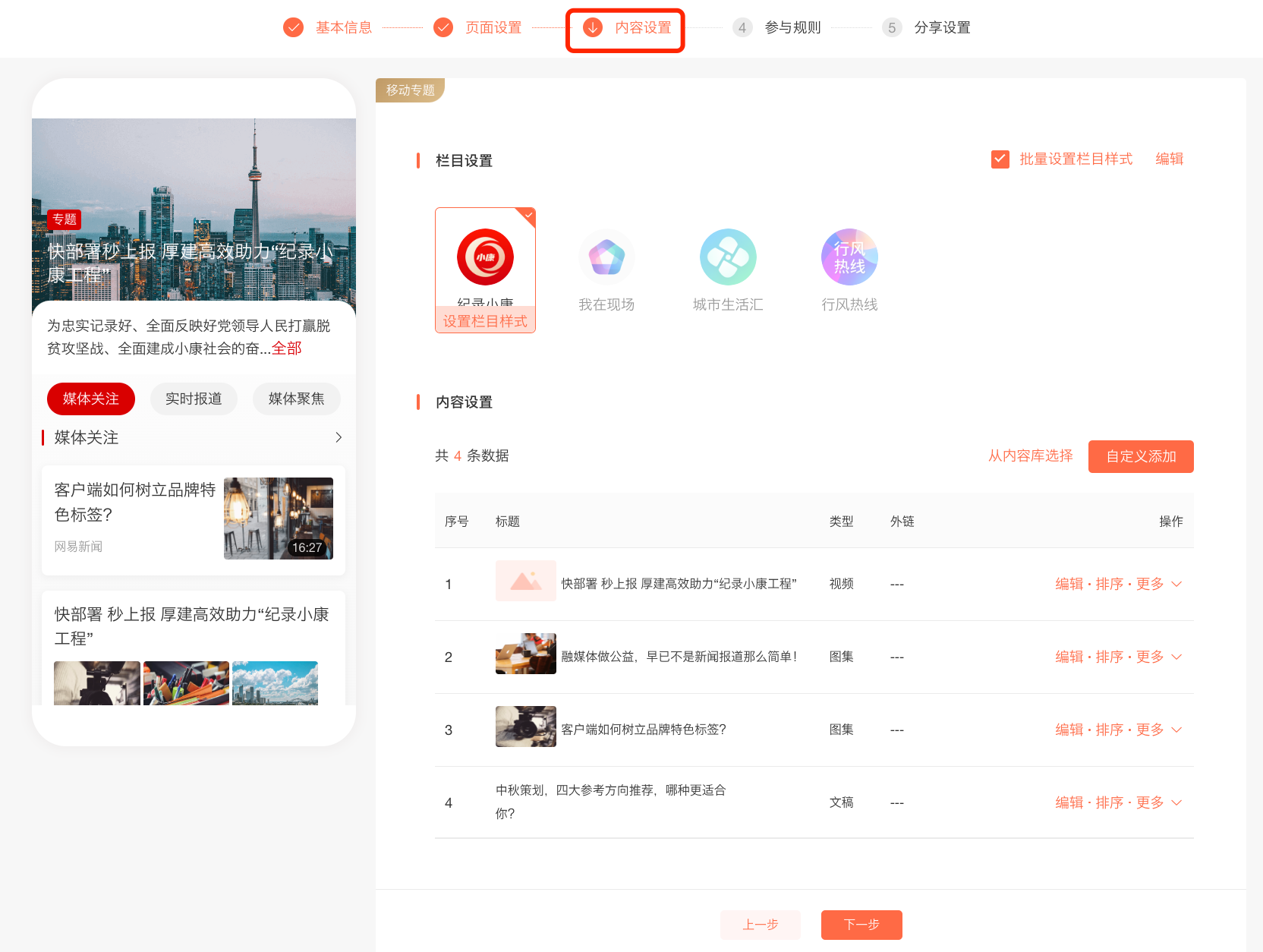Image resolution: width=1263 pixels, height=952 pixels.
Task: Uncheck the 批量设置栏目样式 checkbox
Action: pos(1000,159)
